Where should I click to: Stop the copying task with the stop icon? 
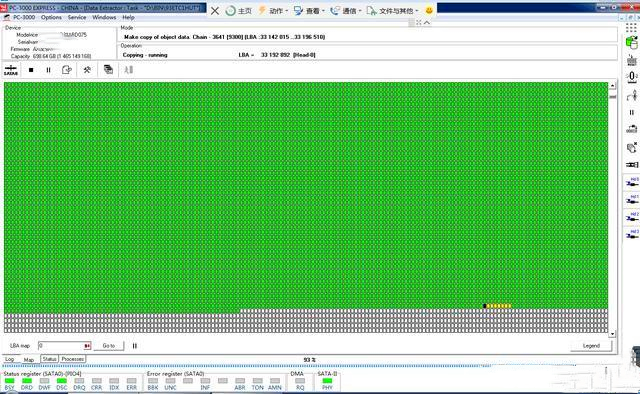point(31,70)
